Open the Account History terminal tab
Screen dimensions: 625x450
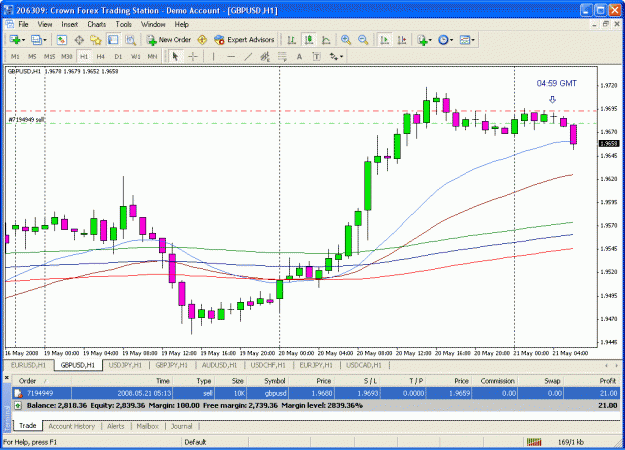(x=72, y=426)
